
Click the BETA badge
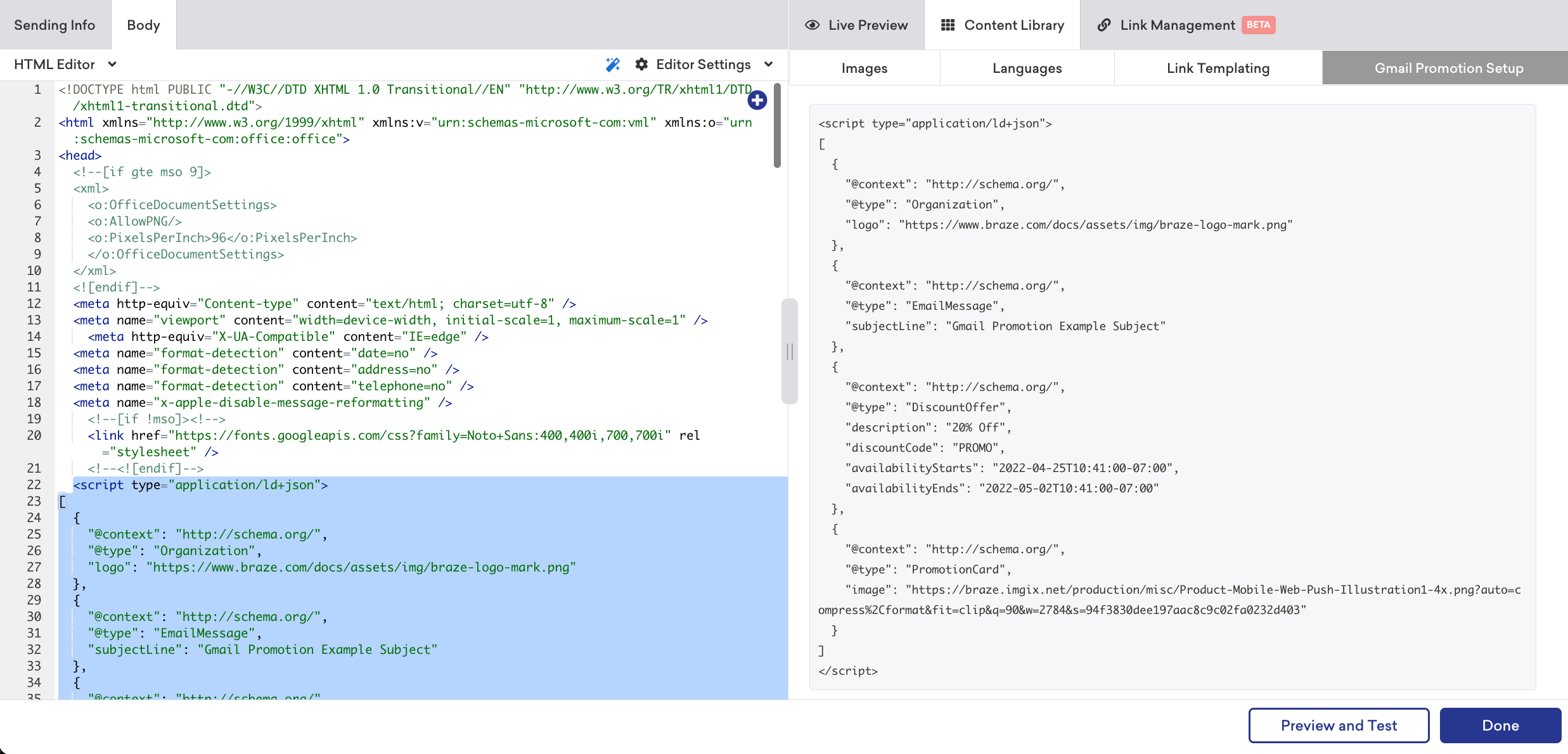1258,25
